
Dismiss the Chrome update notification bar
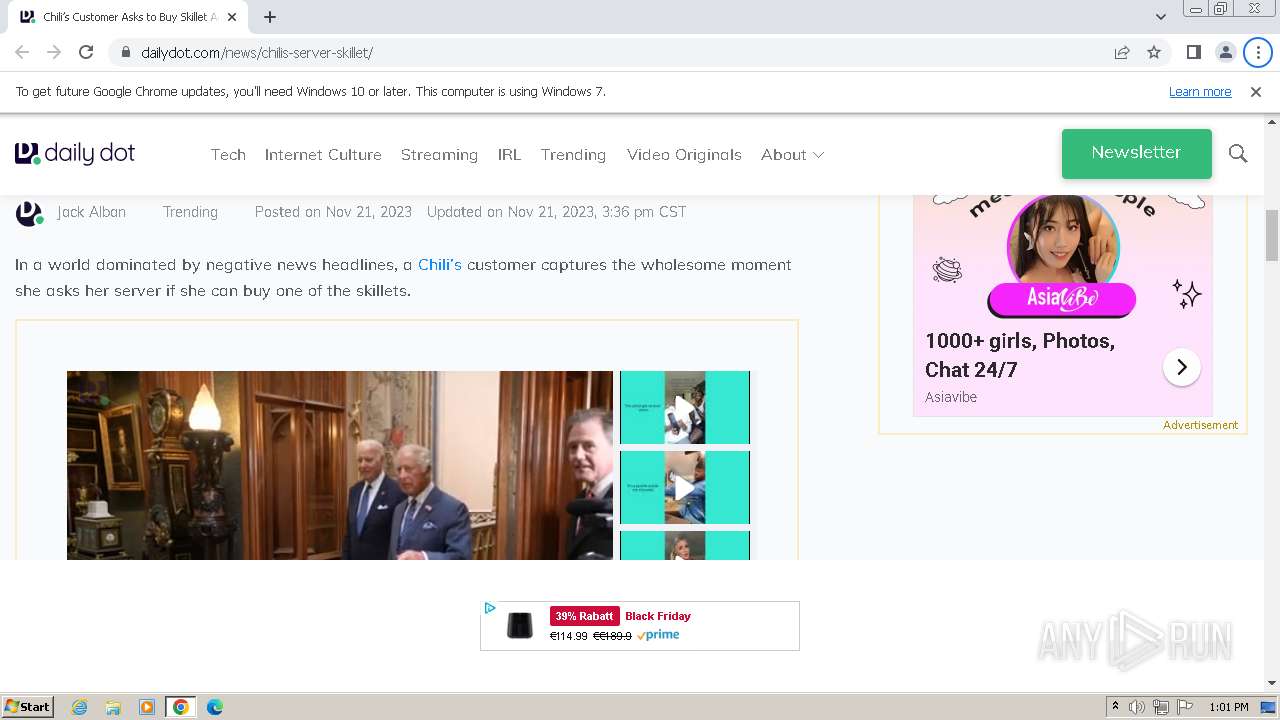(x=1256, y=91)
